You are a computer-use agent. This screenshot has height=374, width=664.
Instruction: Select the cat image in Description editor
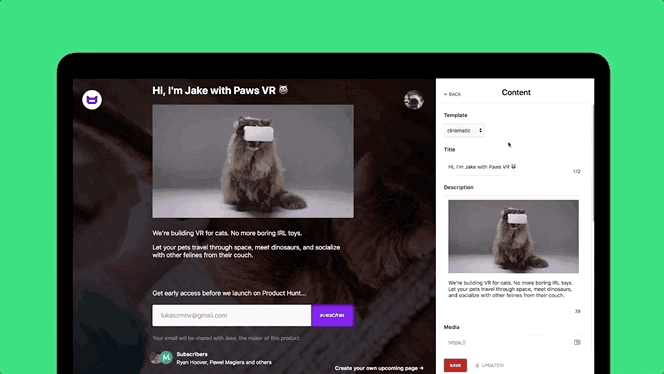[513, 236]
